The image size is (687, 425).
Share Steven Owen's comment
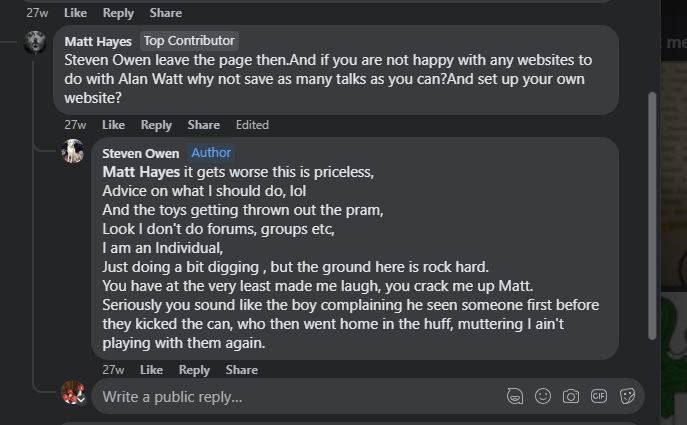[x=242, y=370]
